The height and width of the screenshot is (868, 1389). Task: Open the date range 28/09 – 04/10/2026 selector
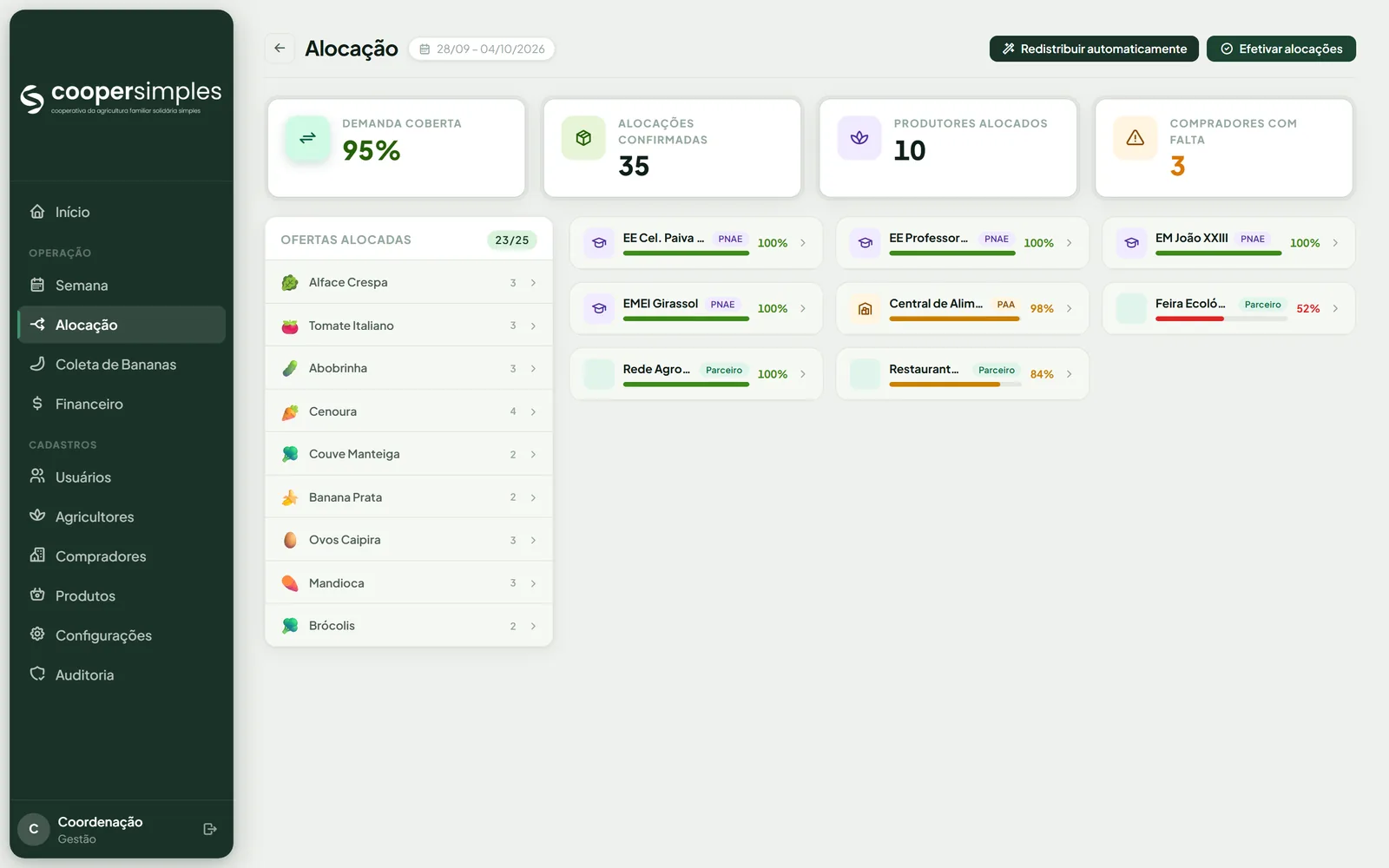click(x=482, y=49)
